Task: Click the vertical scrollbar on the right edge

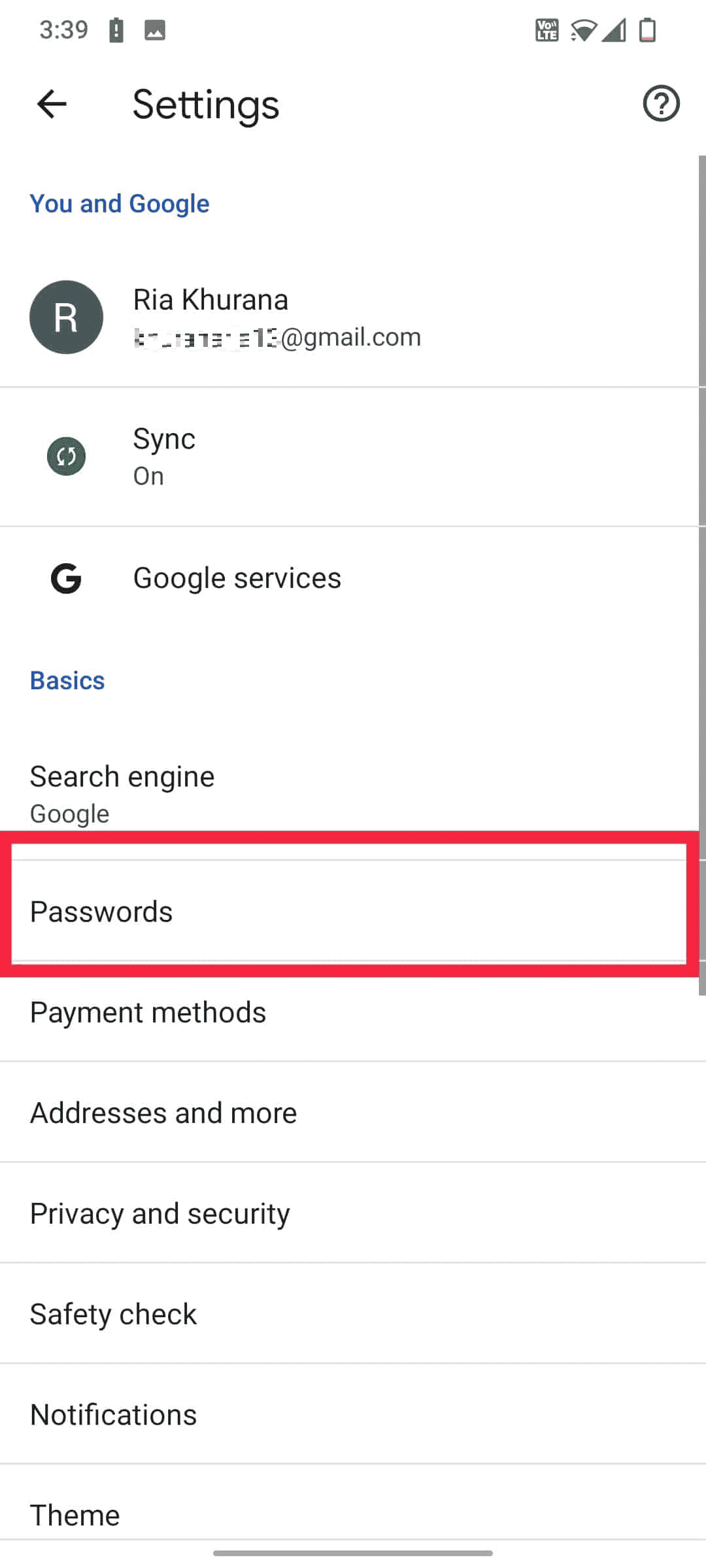Action: [702, 575]
